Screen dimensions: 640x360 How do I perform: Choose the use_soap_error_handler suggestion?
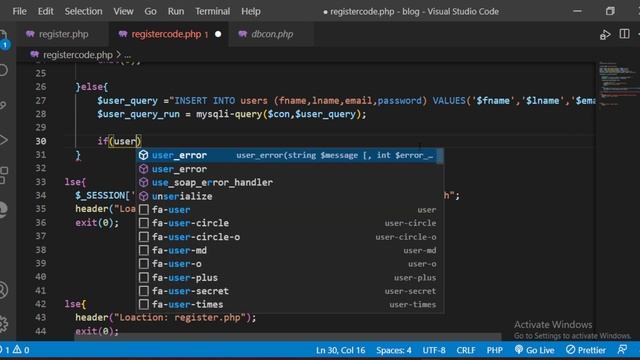pos(289,182)
